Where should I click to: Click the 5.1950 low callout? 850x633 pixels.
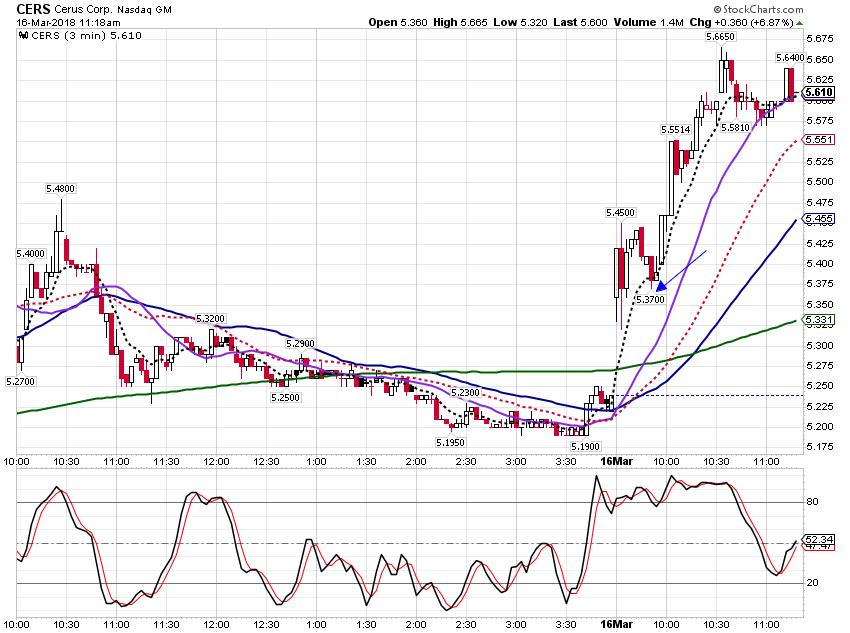450,442
